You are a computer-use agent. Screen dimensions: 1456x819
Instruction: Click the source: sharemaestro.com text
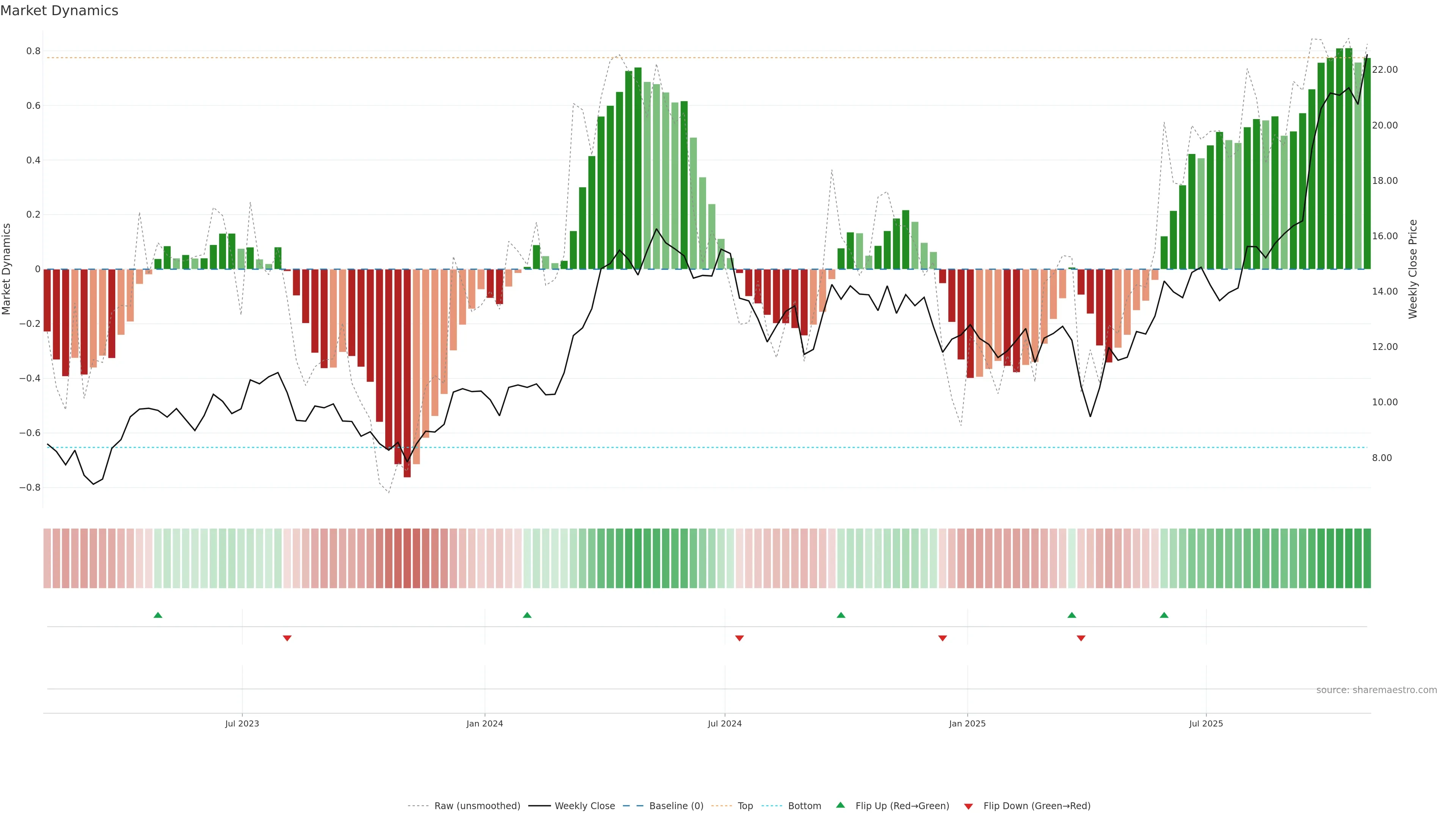coord(1376,690)
